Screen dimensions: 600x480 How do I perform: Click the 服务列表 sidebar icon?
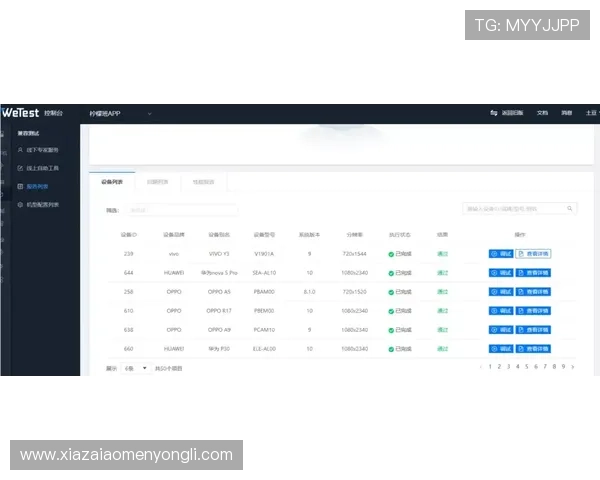(20, 186)
